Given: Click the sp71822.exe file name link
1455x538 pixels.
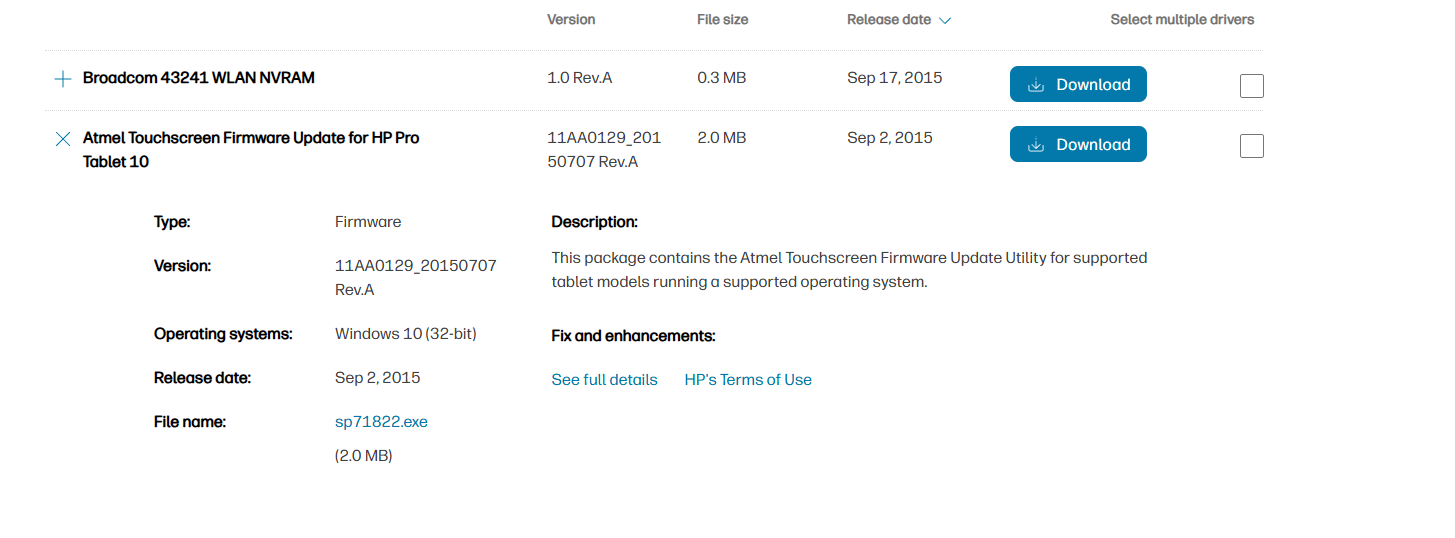Looking at the screenshot, I should pyautogui.click(x=381, y=422).
